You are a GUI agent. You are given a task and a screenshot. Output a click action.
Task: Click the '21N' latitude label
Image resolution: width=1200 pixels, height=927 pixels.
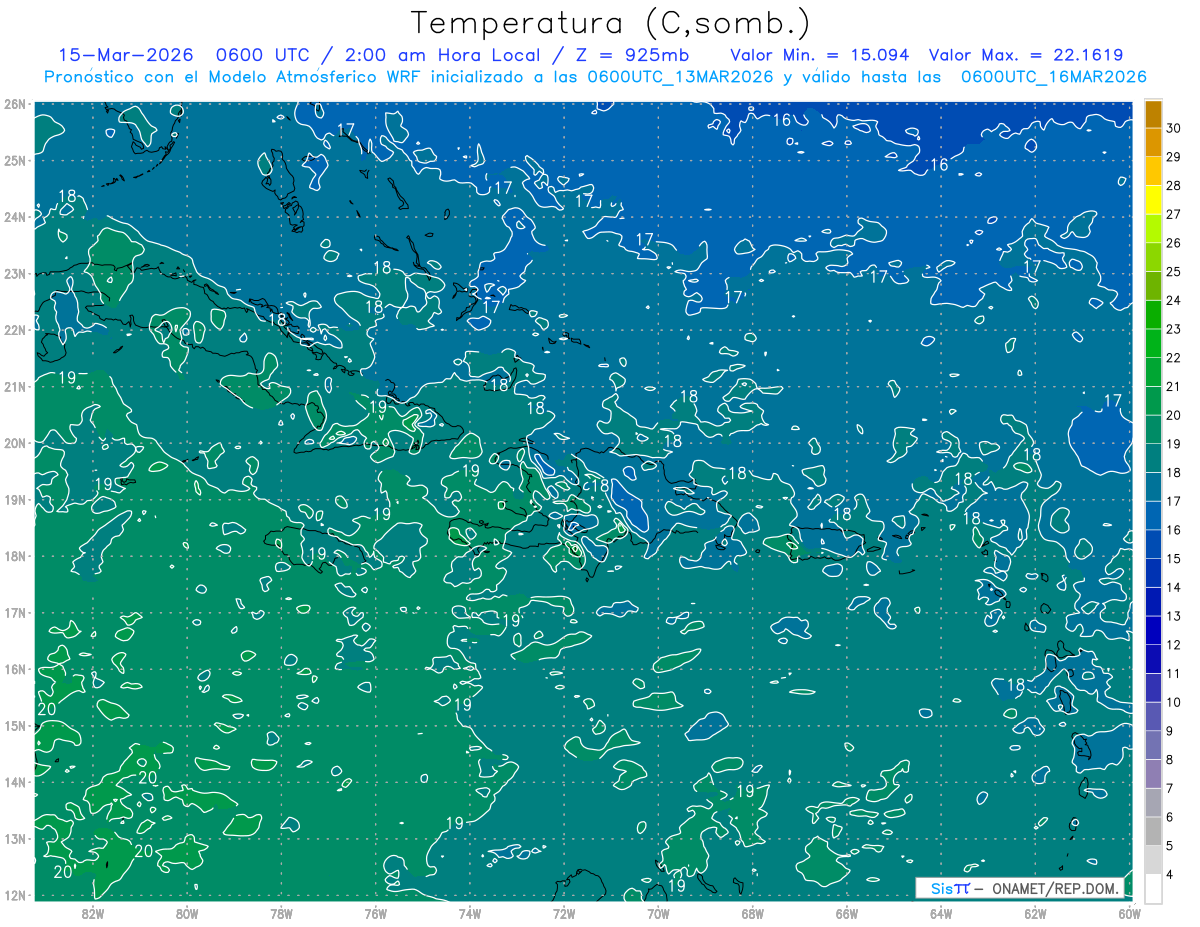coord(15,386)
